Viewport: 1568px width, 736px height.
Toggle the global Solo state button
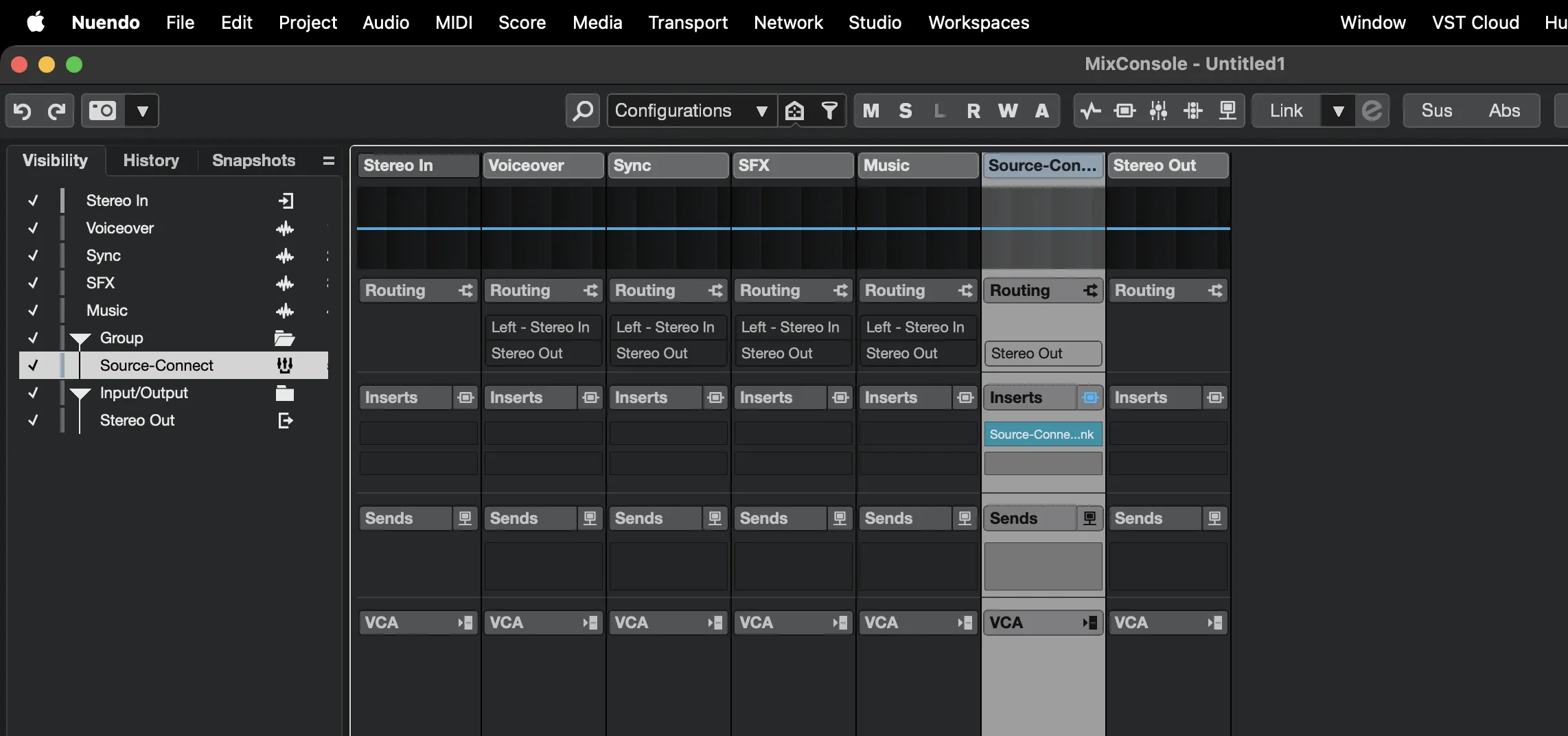point(906,111)
